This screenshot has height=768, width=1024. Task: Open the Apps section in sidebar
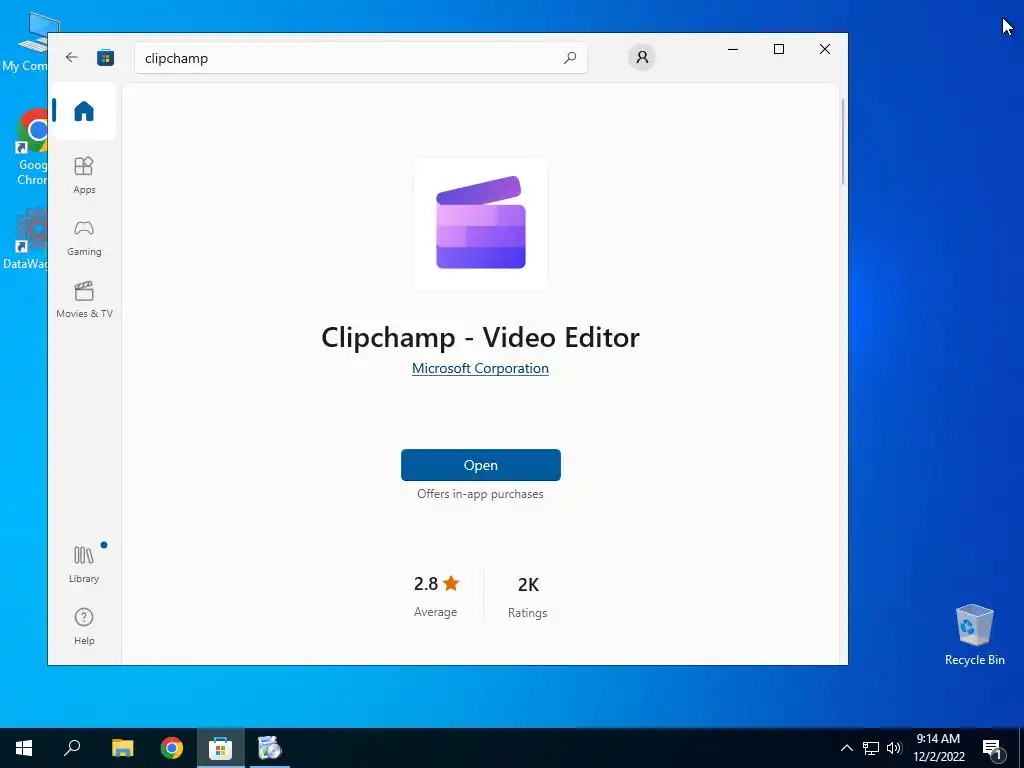84,175
